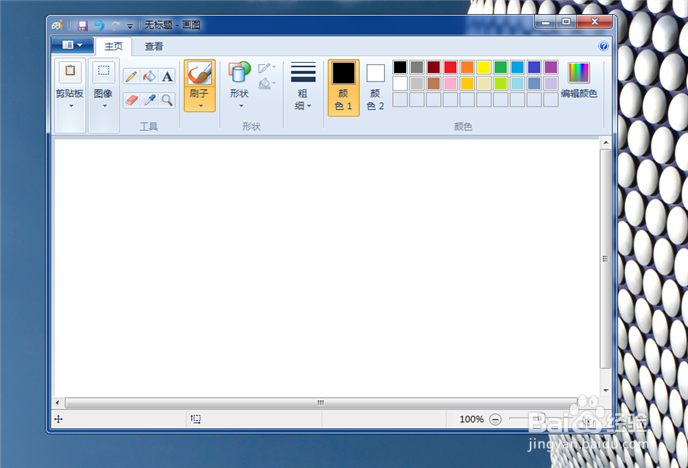Screen dimensions: 688x468
Task: Click the Paste clipboard (剪贴板) icon
Action: click(70, 71)
